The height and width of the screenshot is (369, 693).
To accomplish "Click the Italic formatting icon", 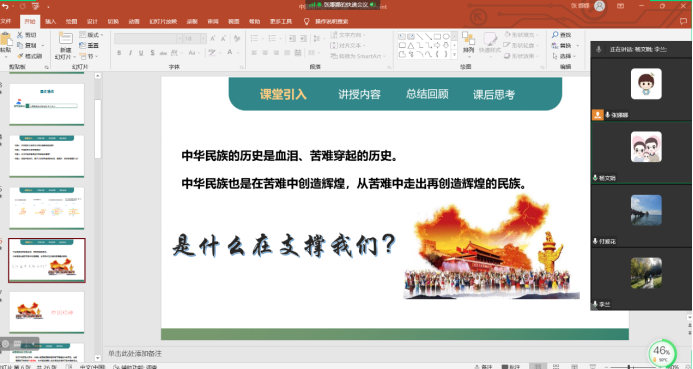I will point(130,53).
